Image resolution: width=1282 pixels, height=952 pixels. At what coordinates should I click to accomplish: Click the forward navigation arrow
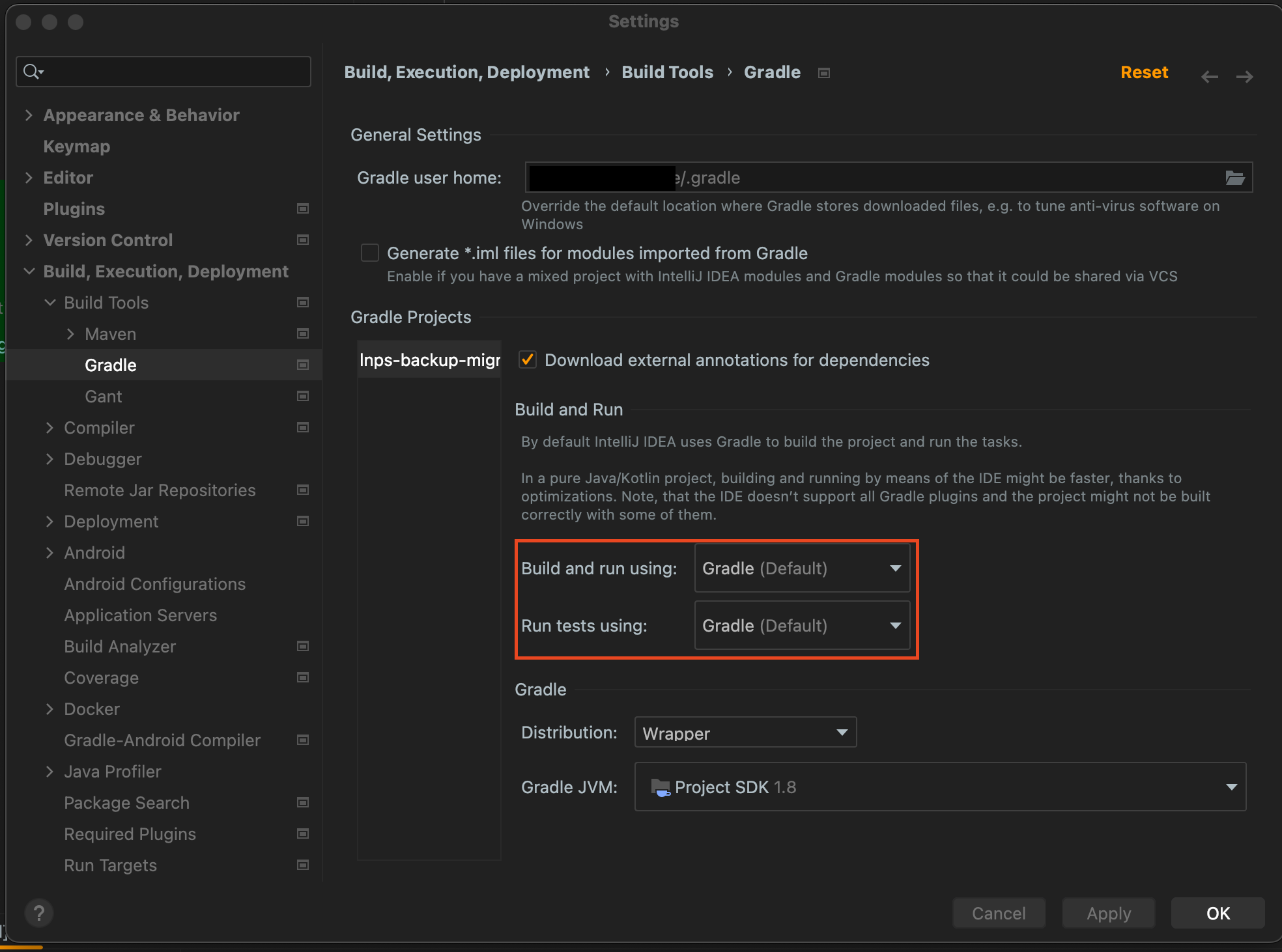tap(1244, 77)
